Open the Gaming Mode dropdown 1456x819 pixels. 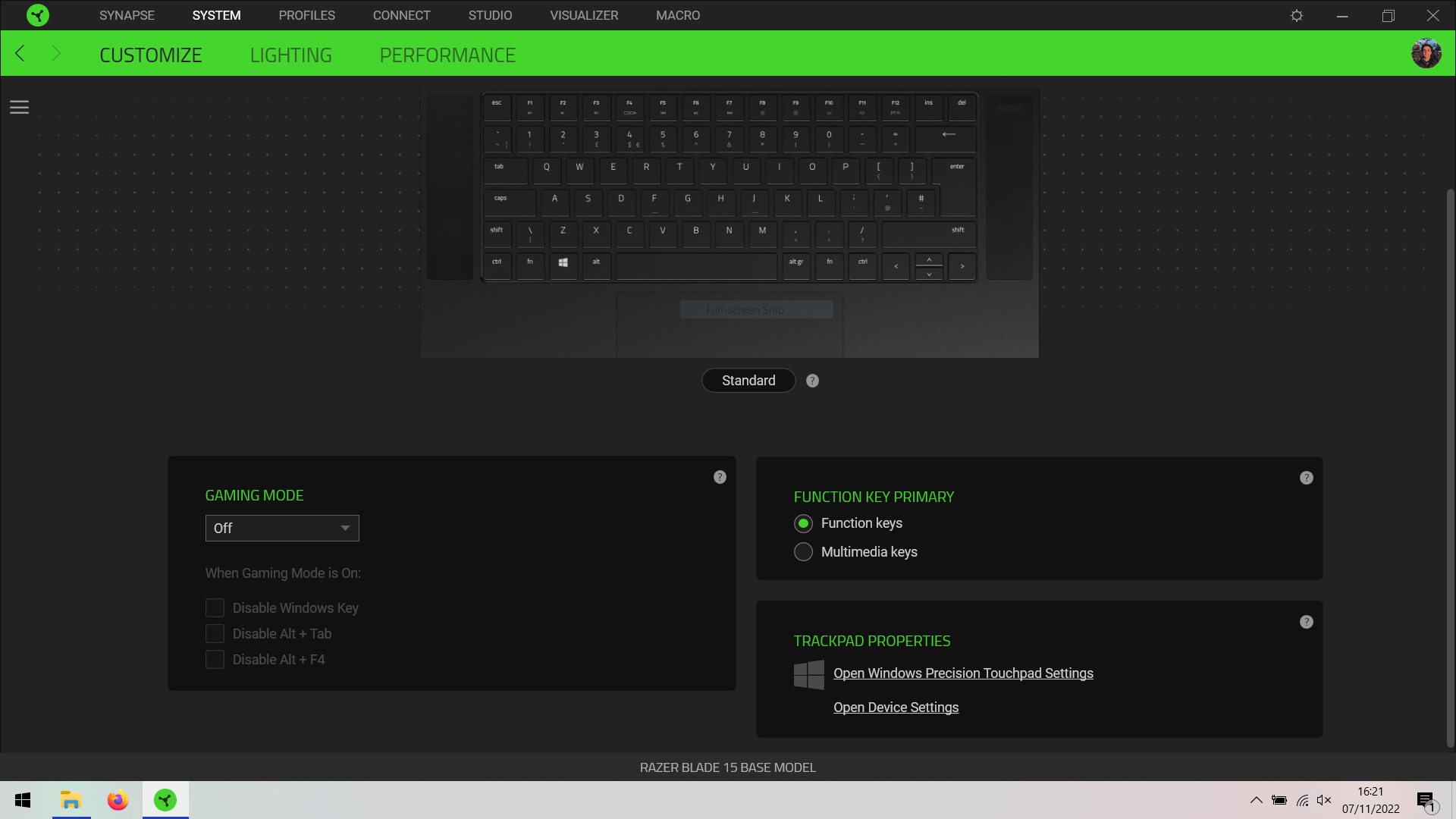(x=281, y=528)
